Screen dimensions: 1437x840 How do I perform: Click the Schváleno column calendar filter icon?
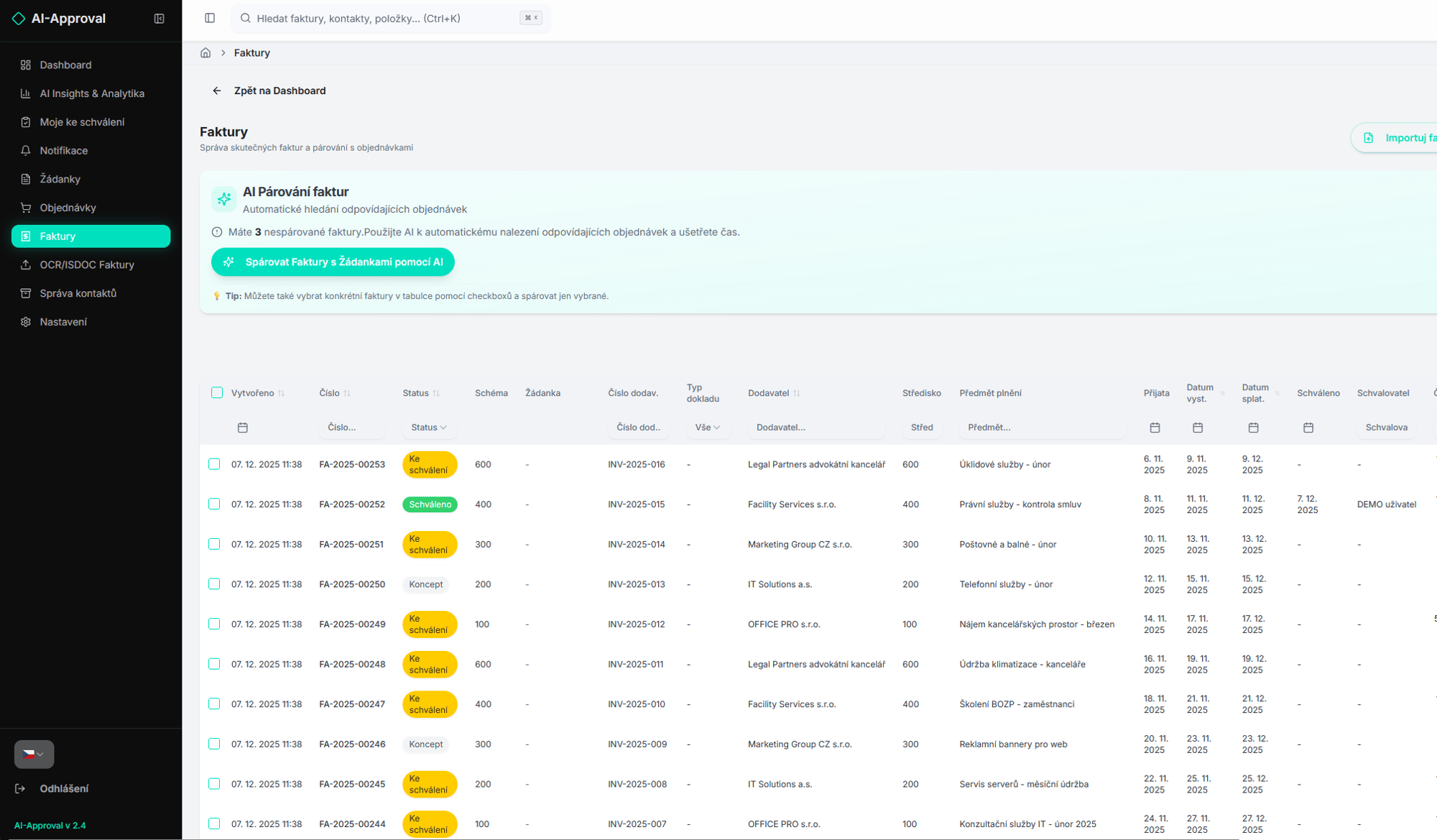[x=1308, y=428]
